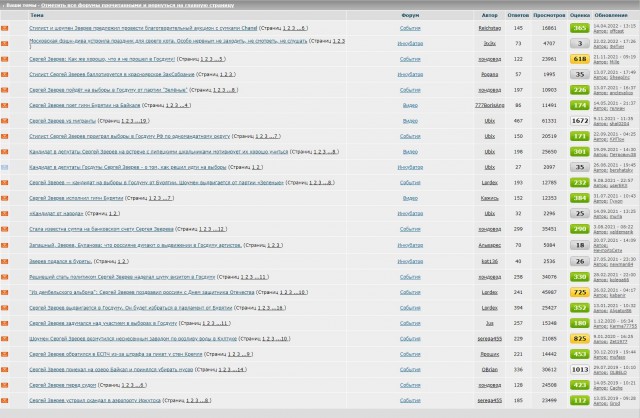Click envelope icon beside 'Сергей Зверев перед судом'
Viewport: 640px width, 418px height.
coord(4,385)
